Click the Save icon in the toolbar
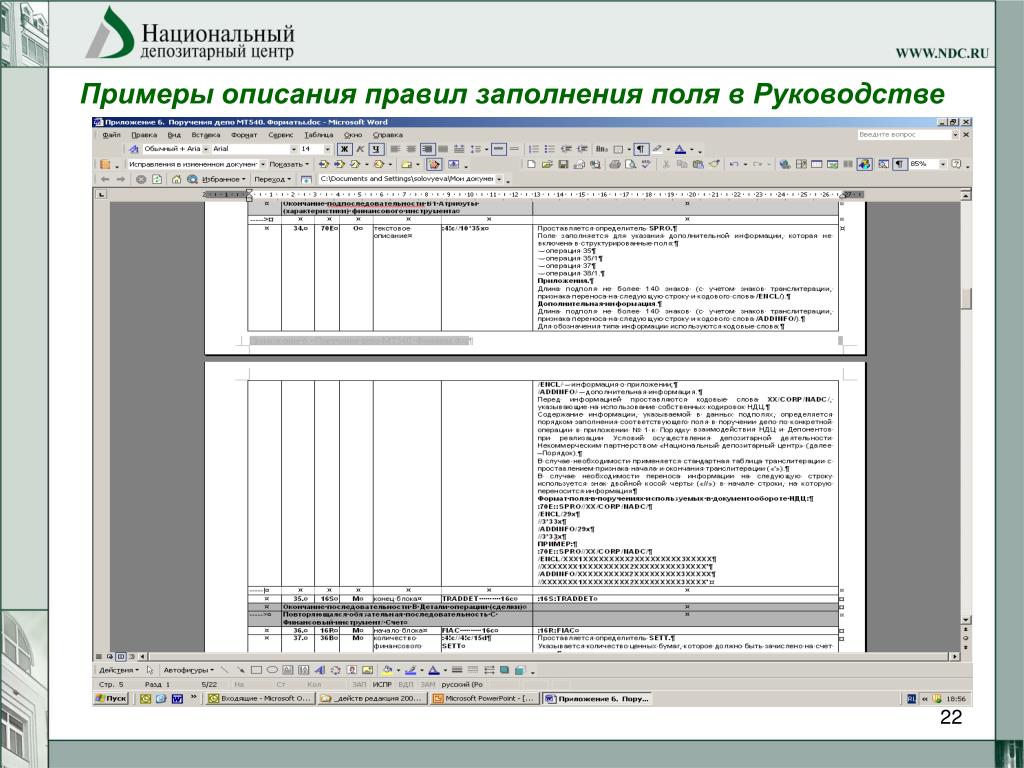Screen dimensions: 1024x768 (564, 164)
